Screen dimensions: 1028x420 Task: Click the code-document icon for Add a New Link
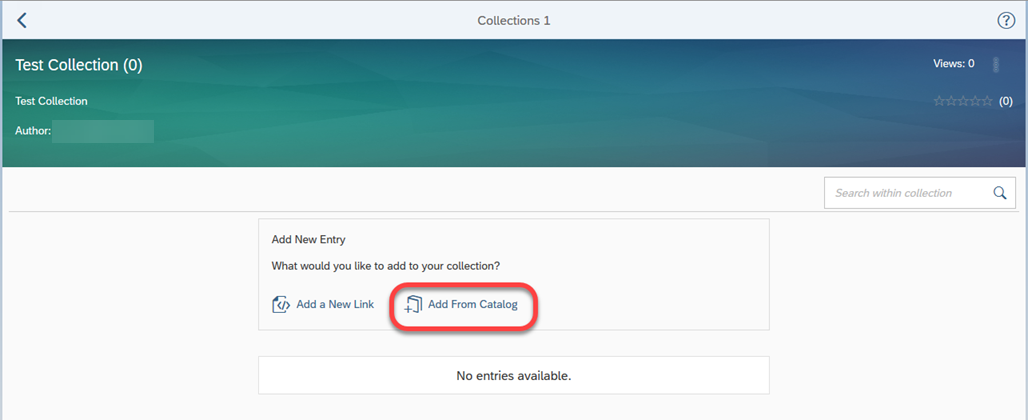[281, 305]
